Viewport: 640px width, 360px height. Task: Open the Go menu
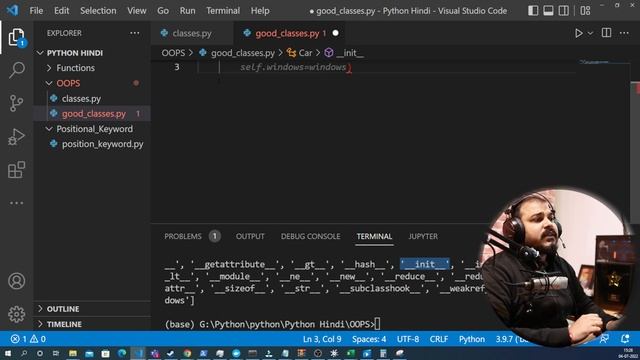pyautogui.click(x=163, y=11)
